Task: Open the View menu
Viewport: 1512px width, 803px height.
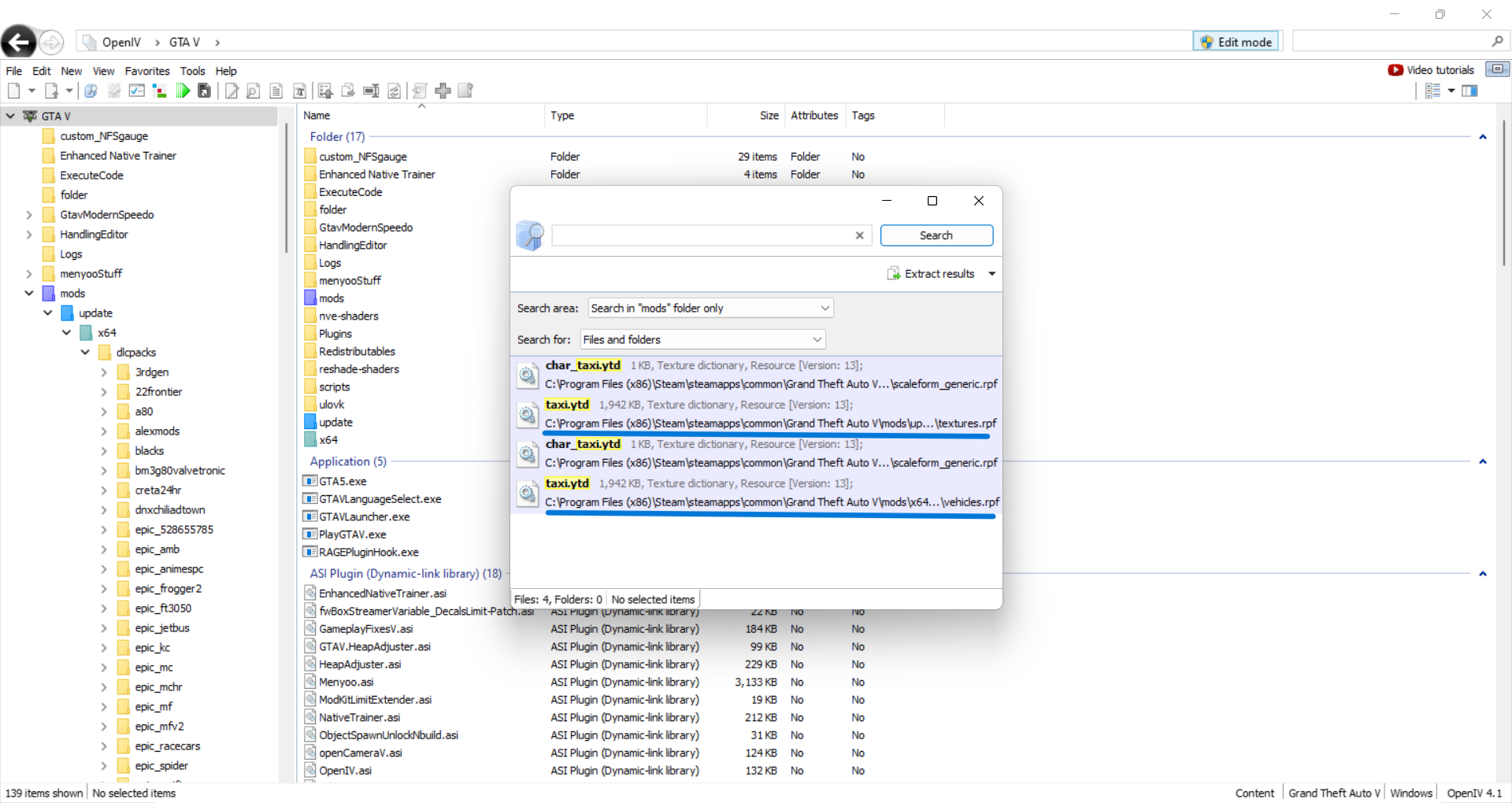Action: pyautogui.click(x=103, y=71)
